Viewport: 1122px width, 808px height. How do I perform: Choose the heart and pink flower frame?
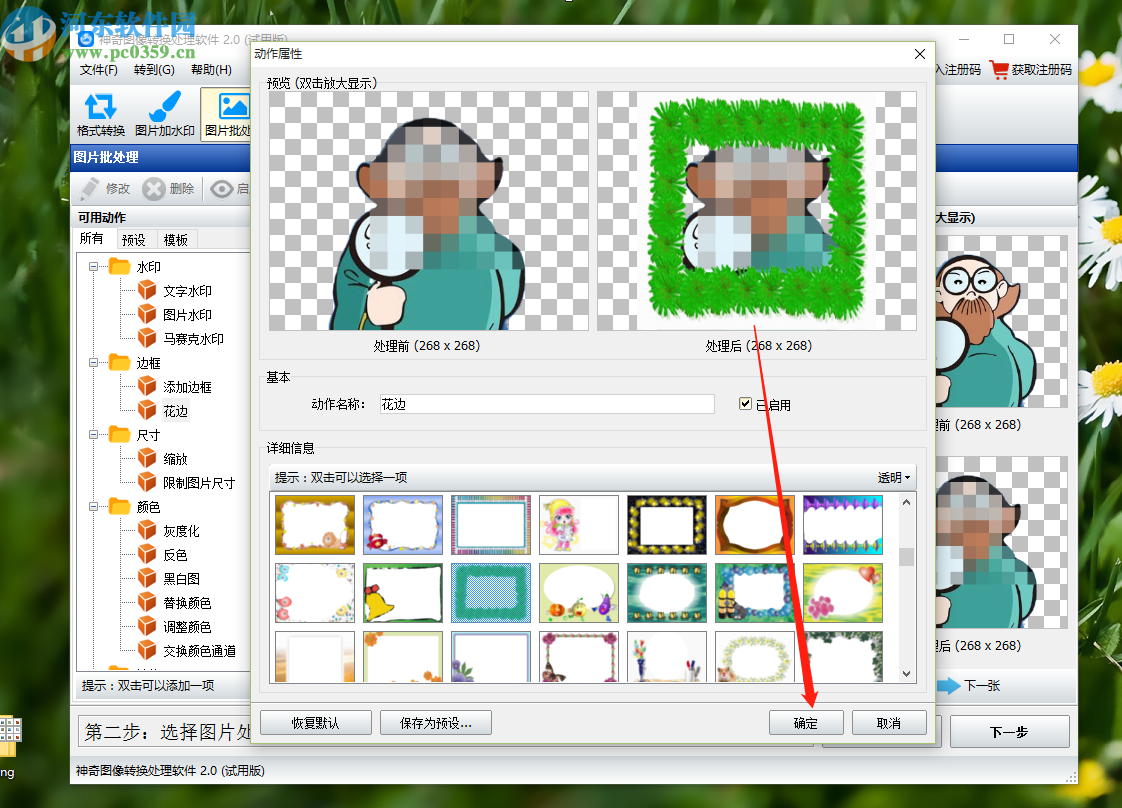pyautogui.click(x=843, y=593)
